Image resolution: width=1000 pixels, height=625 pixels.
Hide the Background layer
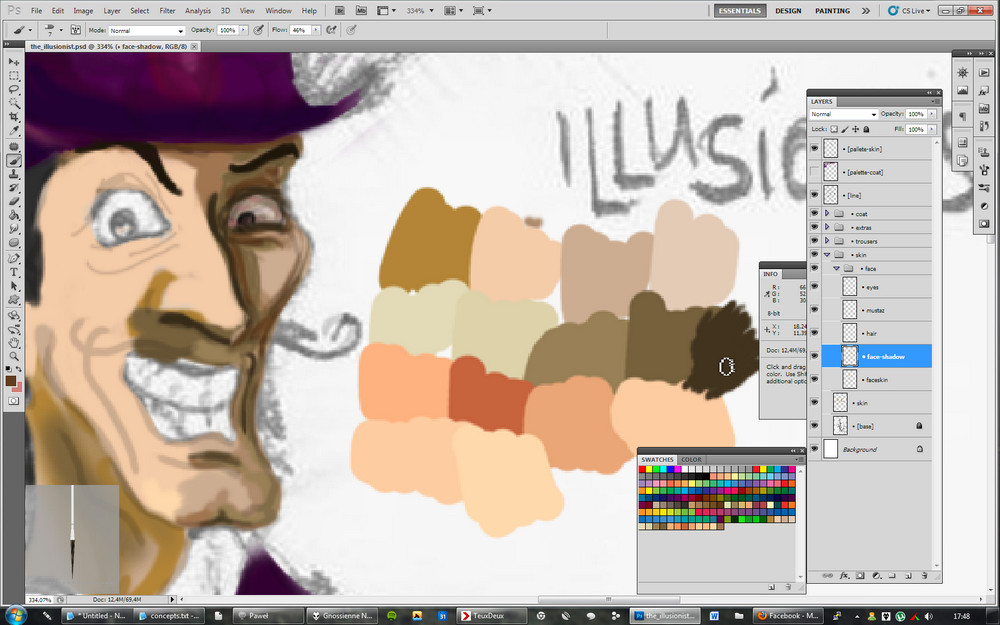pyautogui.click(x=814, y=450)
